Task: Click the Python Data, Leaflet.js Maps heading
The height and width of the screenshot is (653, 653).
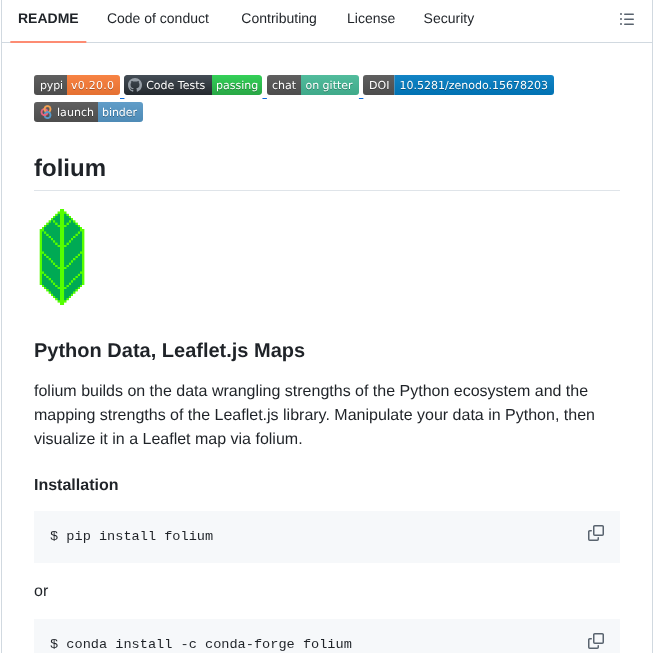Action: pyautogui.click(x=169, y=351)
